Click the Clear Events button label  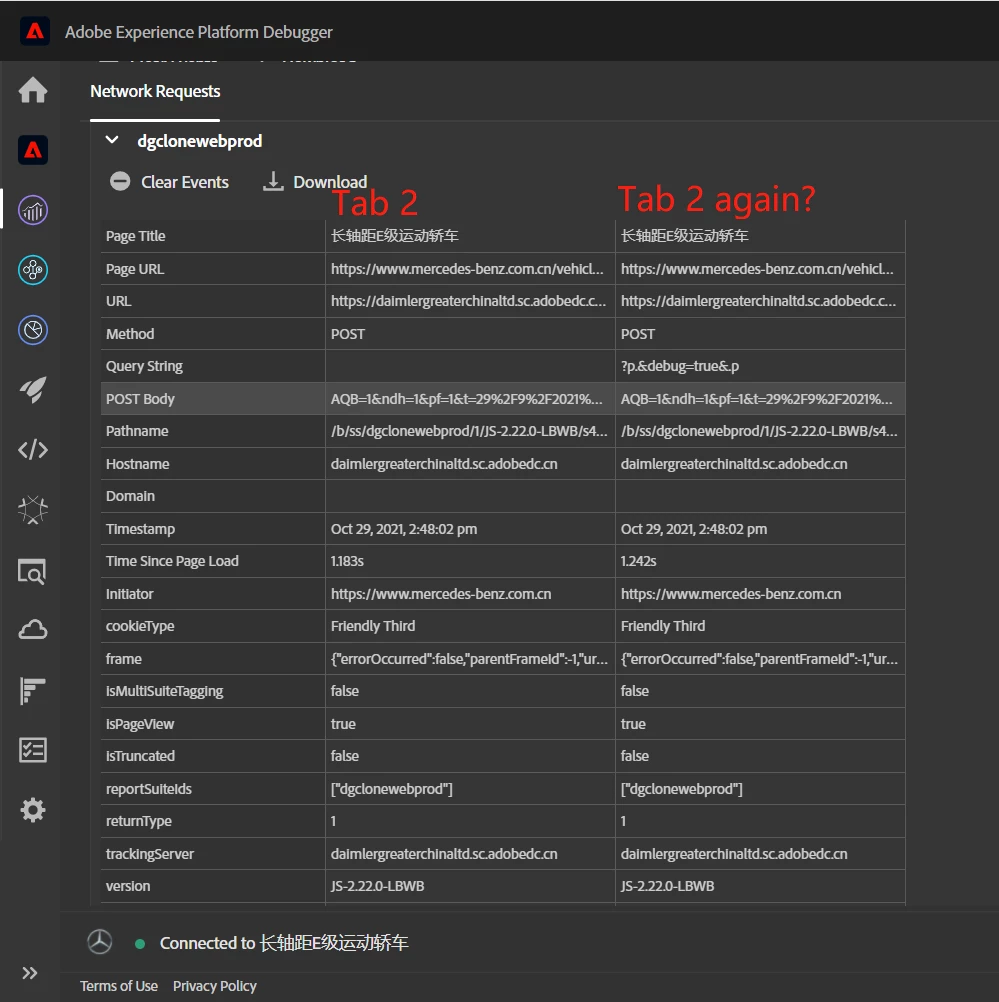tap(185, 182)
